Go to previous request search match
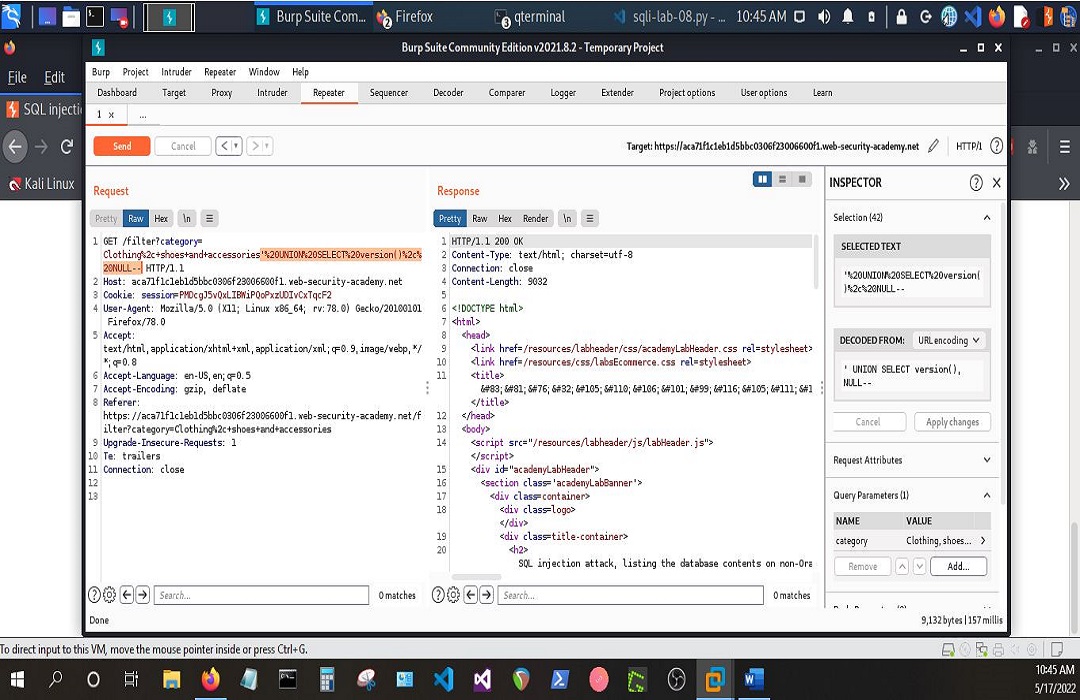The height and width of the screenshot is (700, 1080). (x=127, y=595)
